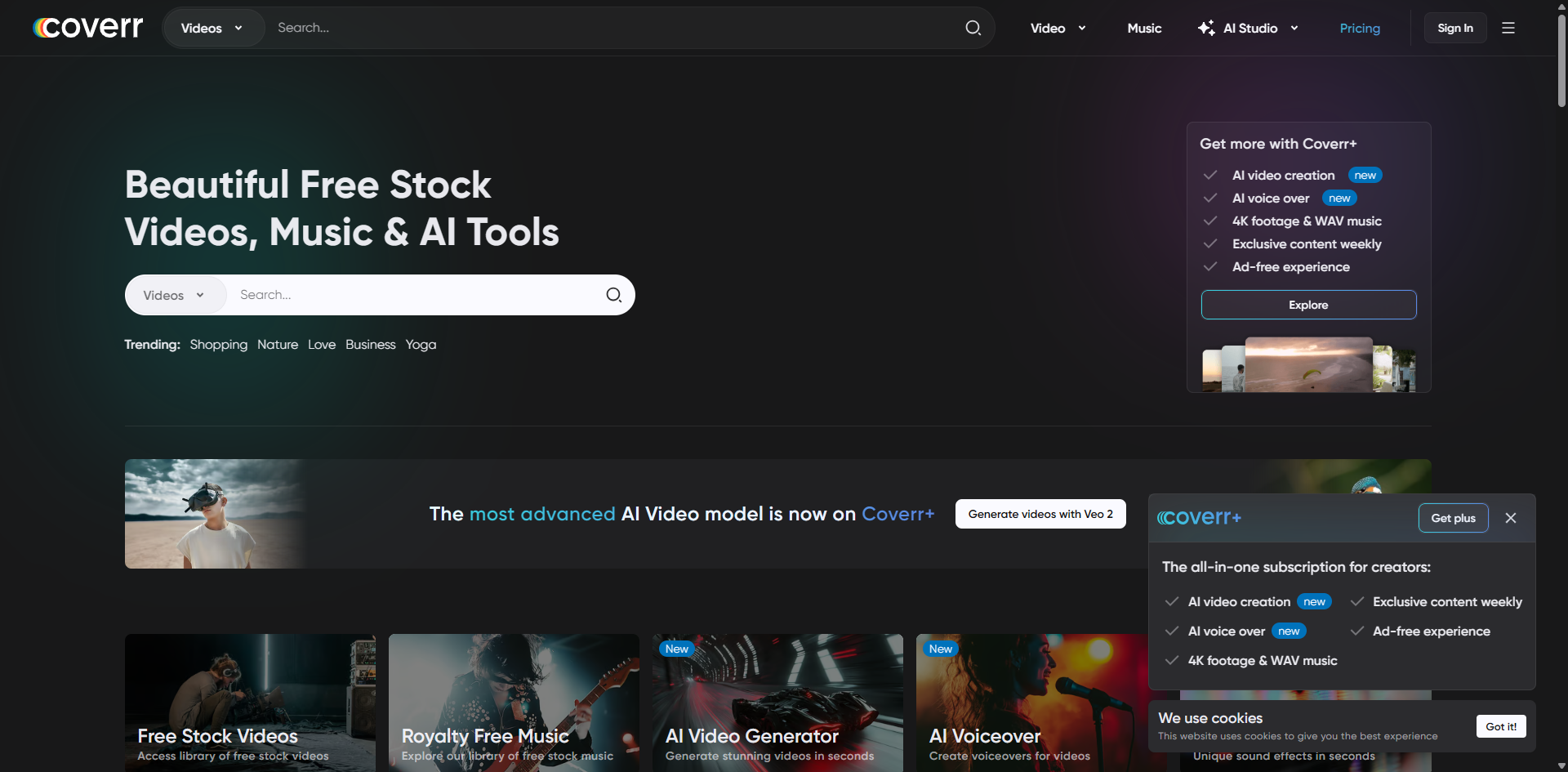
Task: Open the Free Stock Videos card
Action: click(x=250, y=703)
